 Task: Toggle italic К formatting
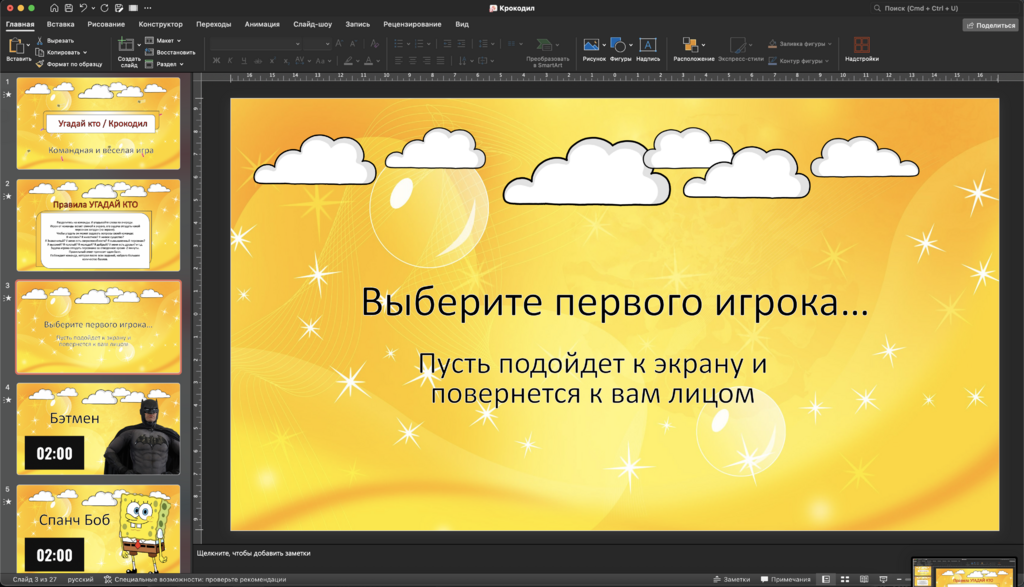click(x=230, y=61)
